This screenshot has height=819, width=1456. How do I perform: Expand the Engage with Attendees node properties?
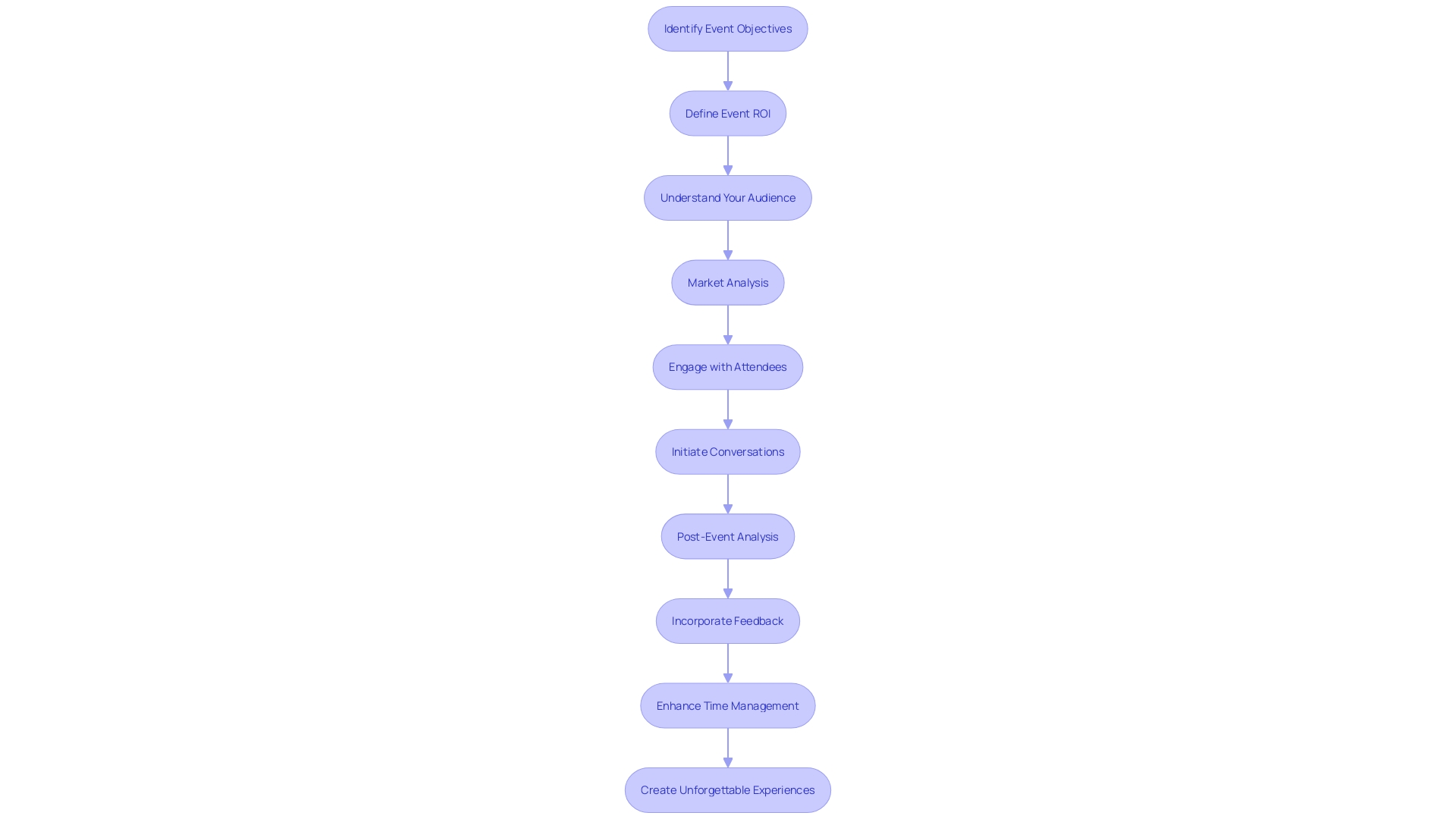(x=728, y=367)
